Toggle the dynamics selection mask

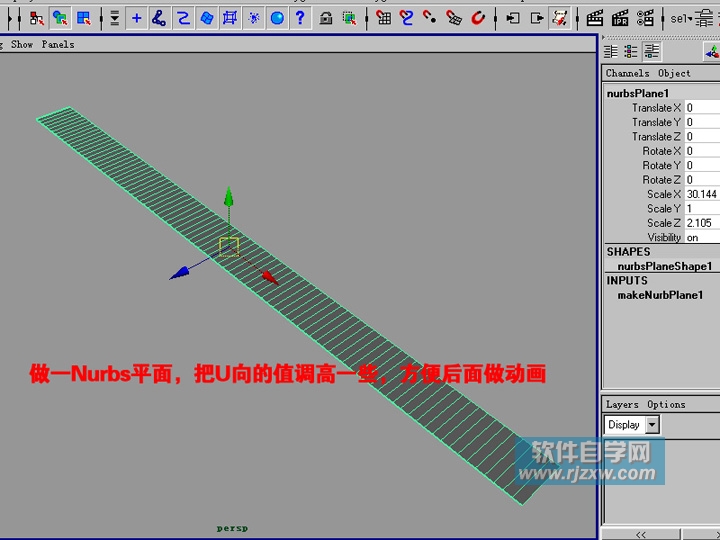(253, 18)
